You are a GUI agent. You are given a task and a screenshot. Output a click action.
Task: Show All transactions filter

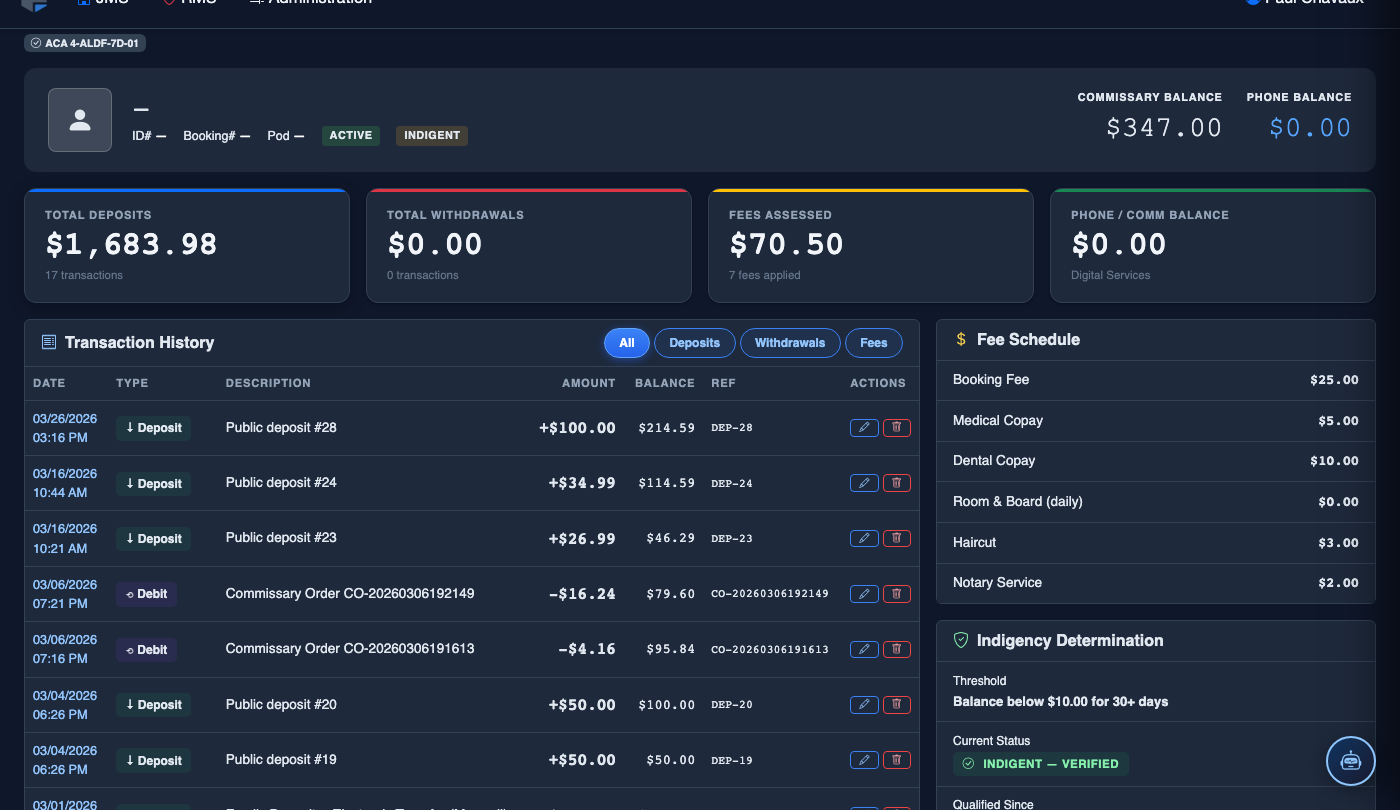point(627,343)
